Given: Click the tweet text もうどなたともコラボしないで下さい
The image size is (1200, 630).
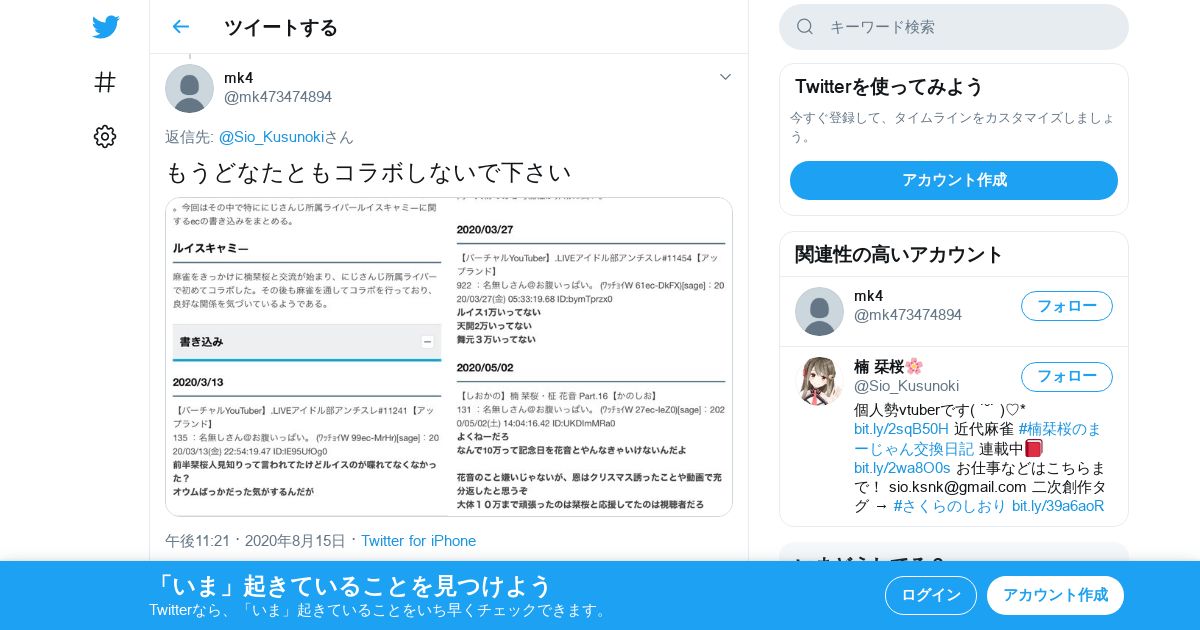Looking at the screenshot, I should point(368,172).
